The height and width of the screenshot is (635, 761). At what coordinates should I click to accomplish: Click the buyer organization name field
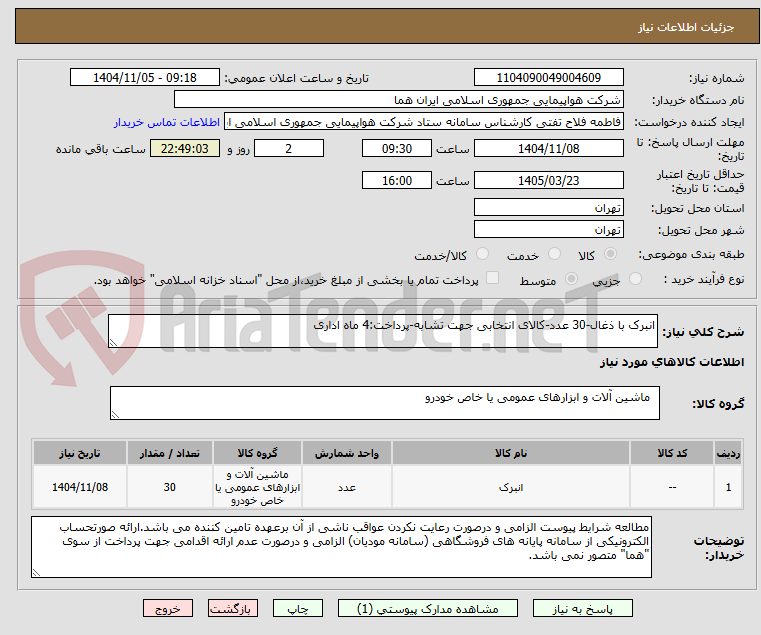[398, 100]
